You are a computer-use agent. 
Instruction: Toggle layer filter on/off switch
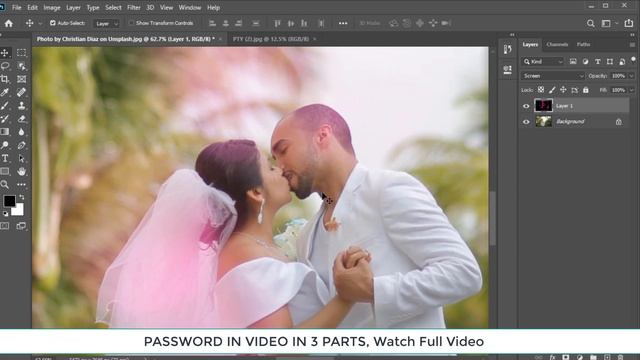(633, 60)
